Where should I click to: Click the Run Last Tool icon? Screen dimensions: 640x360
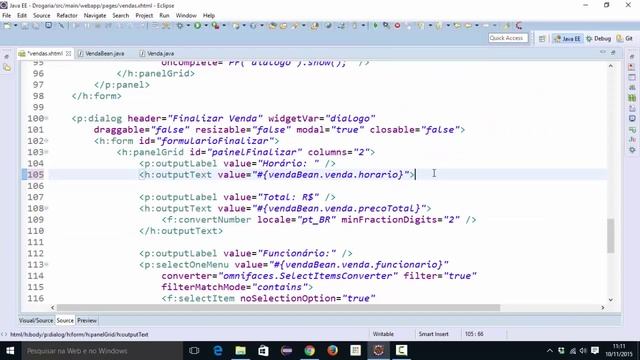[216, 26]
